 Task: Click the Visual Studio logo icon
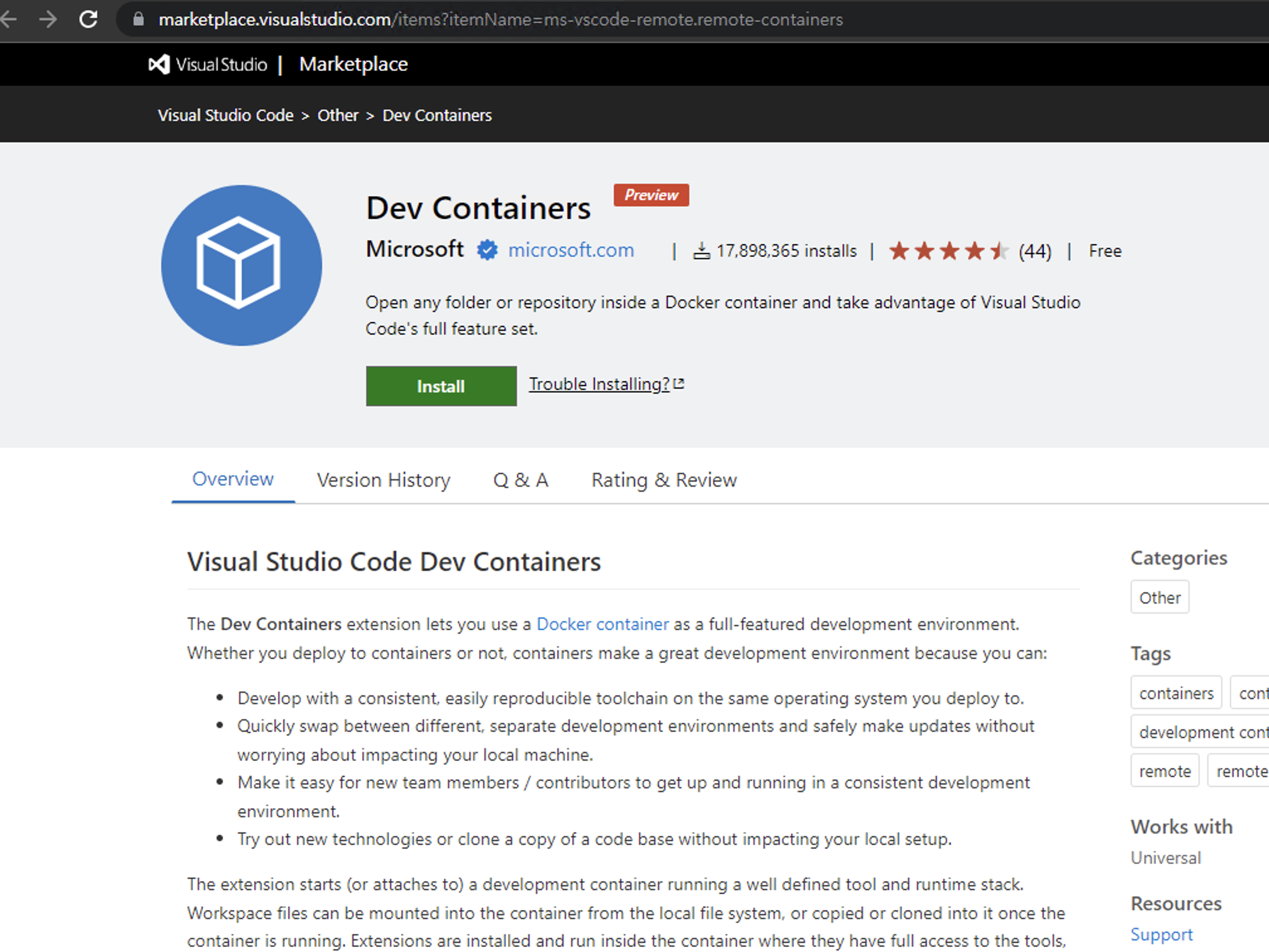(159, 64)
